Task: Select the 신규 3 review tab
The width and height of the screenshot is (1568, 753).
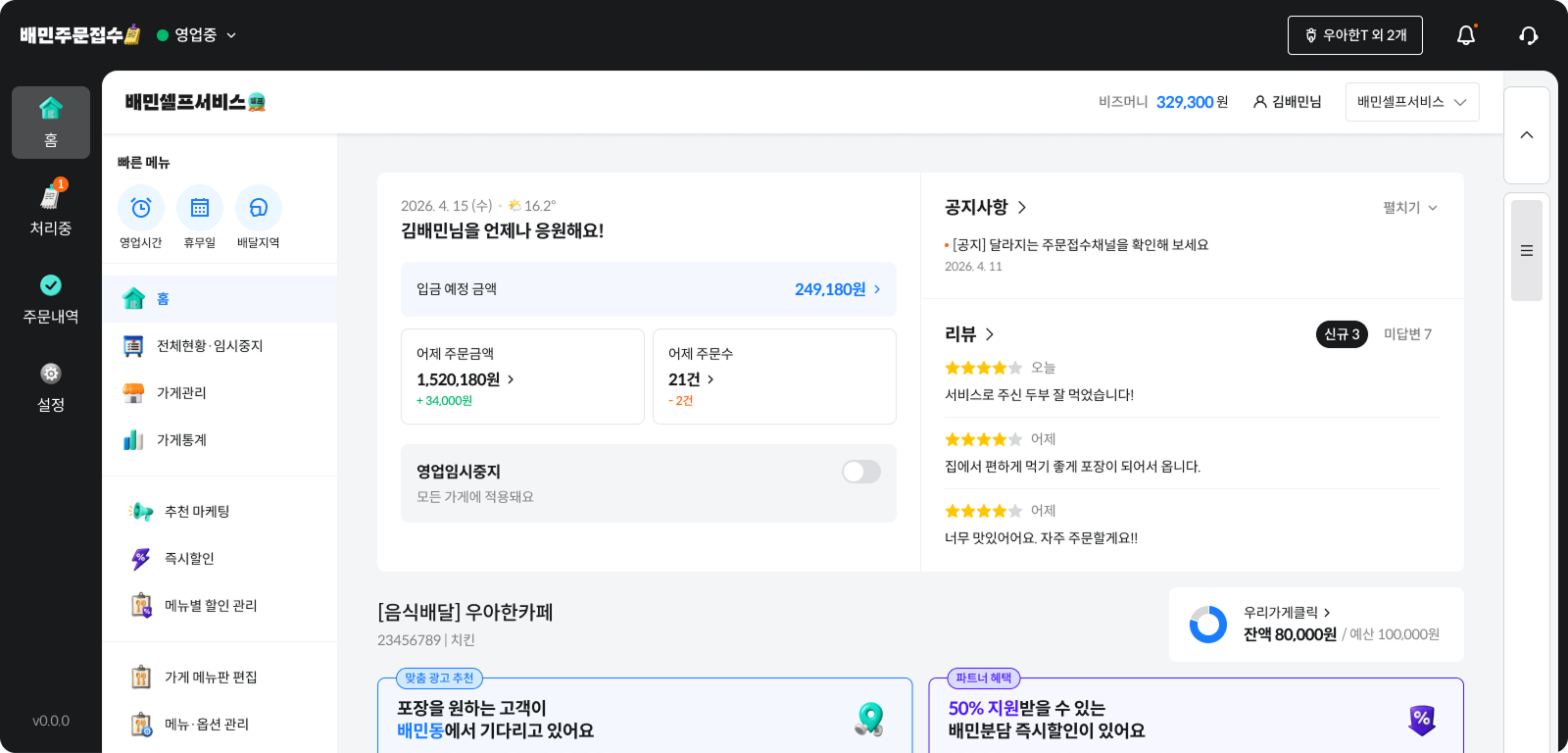Action: click(1342, 334)
